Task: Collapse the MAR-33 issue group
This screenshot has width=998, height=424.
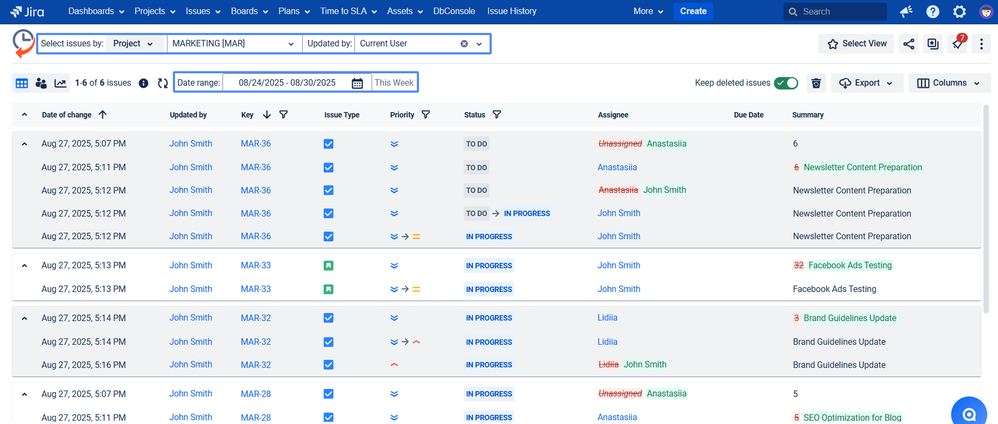Action: point(24,266)
